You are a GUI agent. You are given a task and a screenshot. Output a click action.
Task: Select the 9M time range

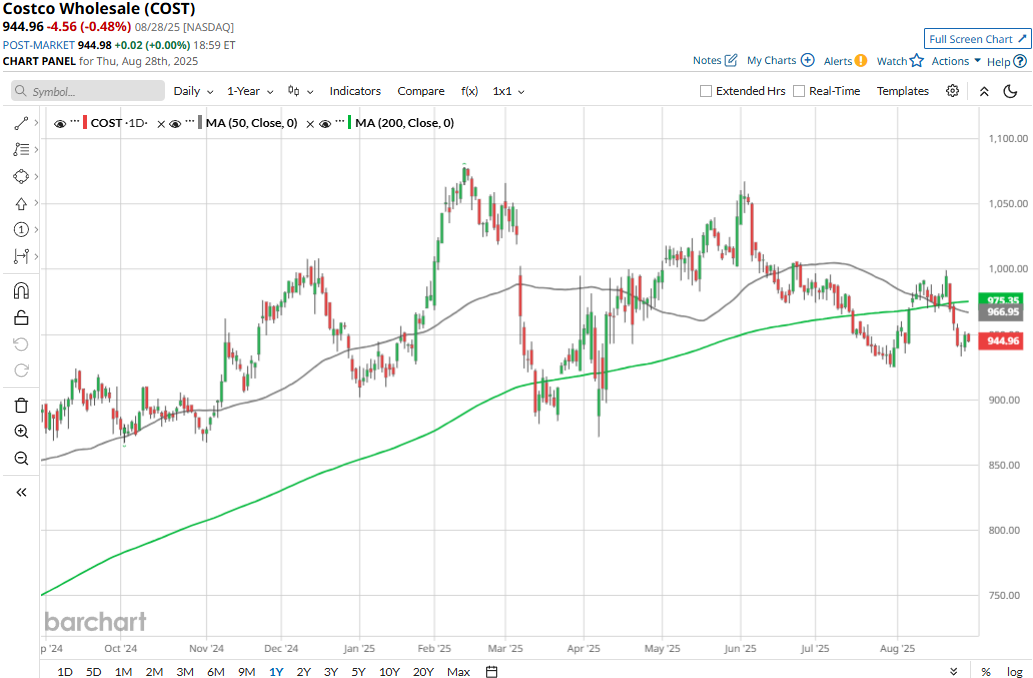tap(246, 671)
